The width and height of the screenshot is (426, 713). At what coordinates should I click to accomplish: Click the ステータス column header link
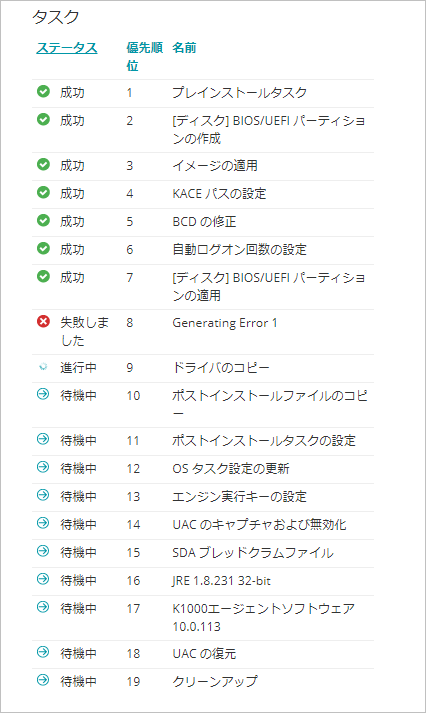click(67, 48)
